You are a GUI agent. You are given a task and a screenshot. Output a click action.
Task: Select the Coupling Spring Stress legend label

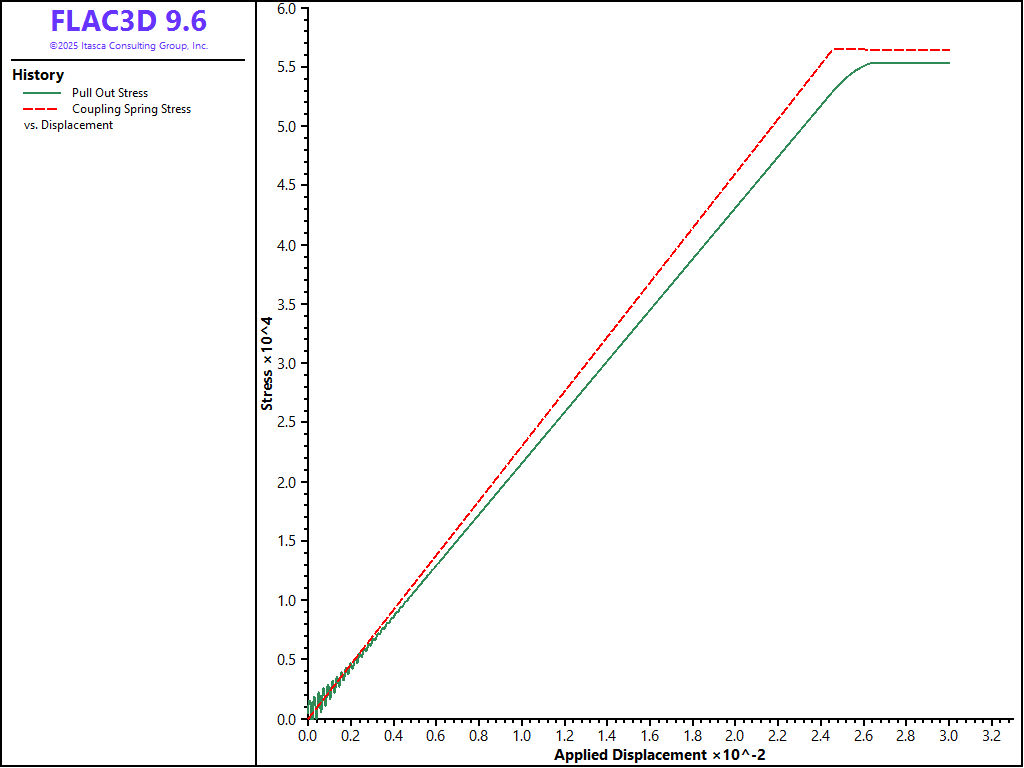(131, 109)
